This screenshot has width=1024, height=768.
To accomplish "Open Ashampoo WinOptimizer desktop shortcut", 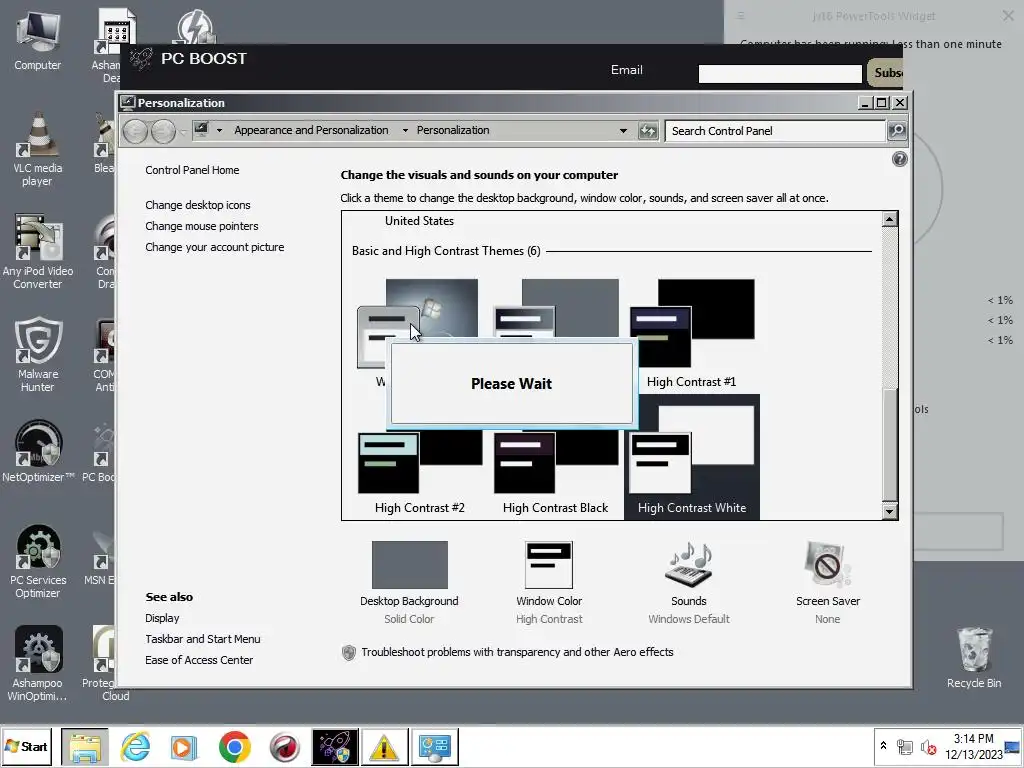I will [37, 664].
